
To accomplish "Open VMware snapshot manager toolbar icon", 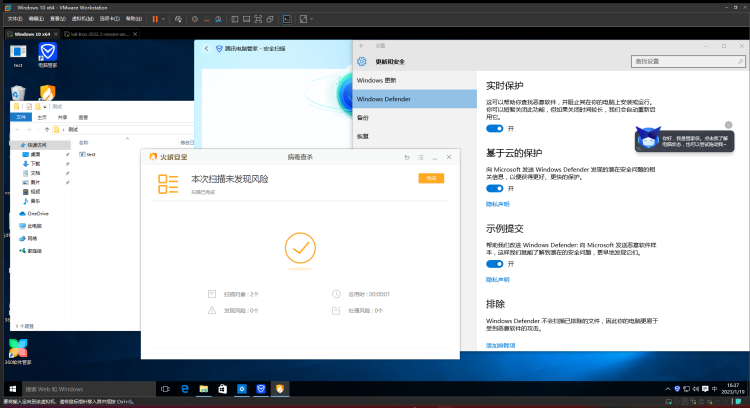I will pos(218,19).
